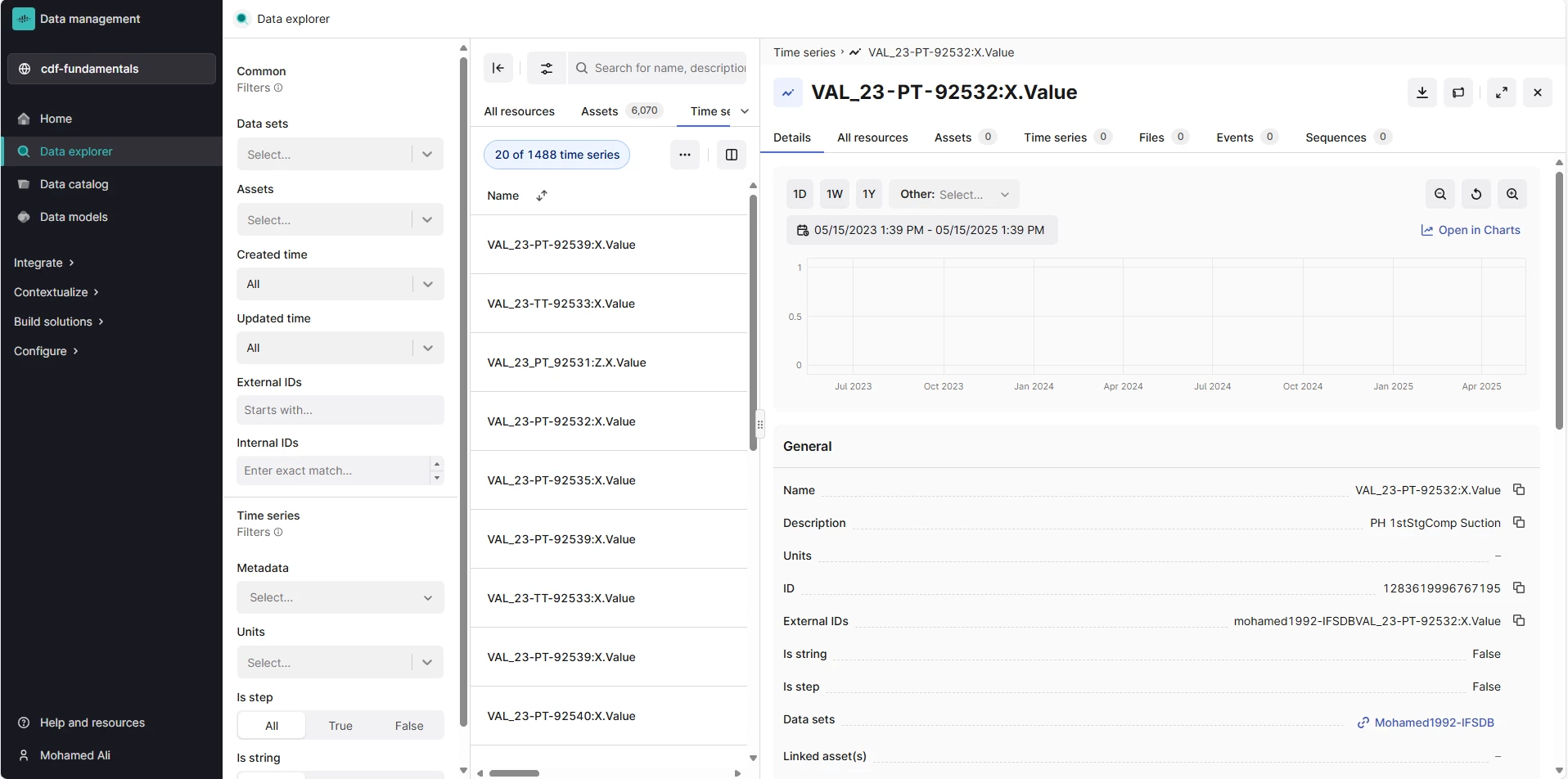
Task: Open the Assets filter dropdown
Action: click(x=340, y=220)
